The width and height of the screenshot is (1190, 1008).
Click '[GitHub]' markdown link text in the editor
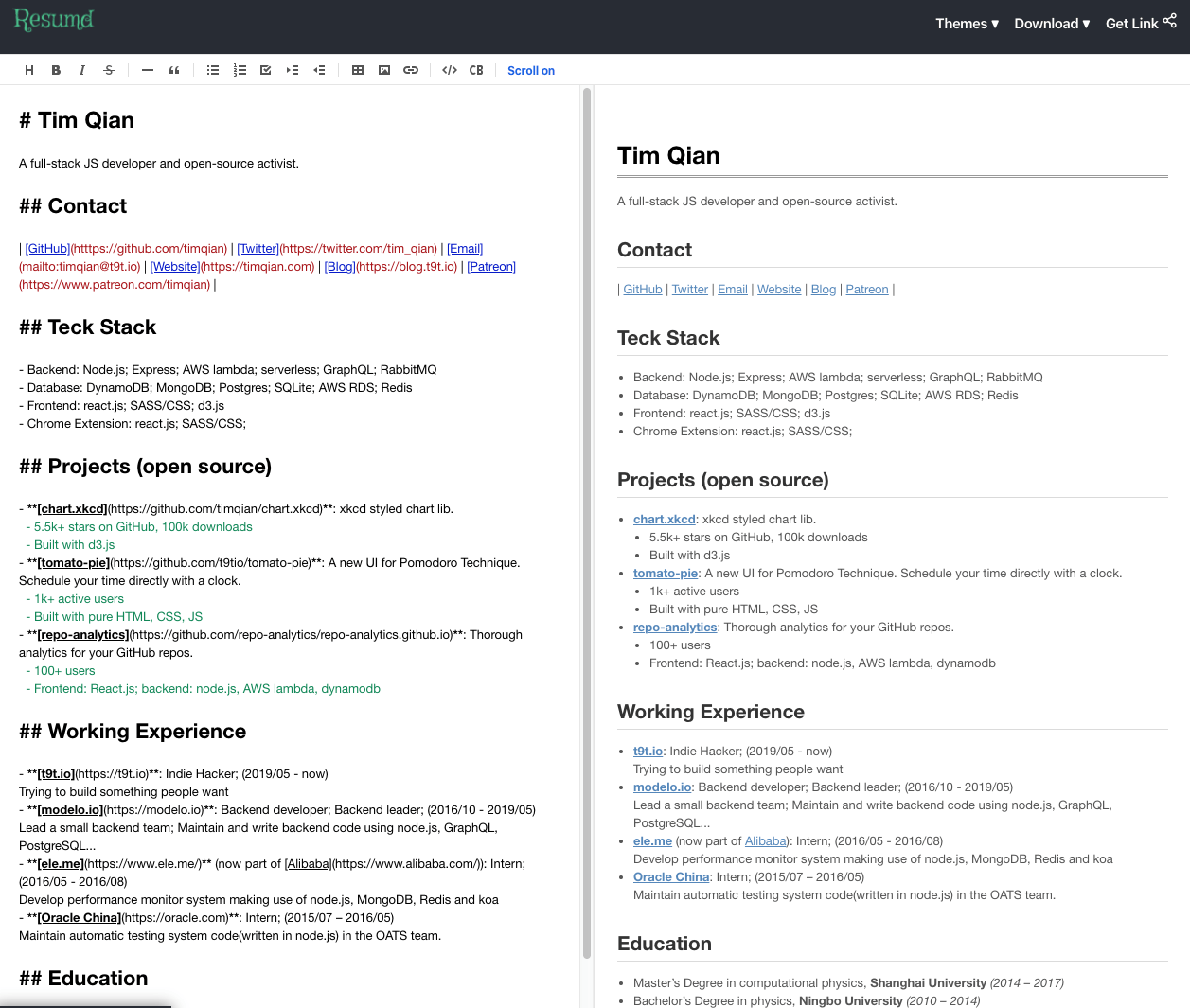pyautogui.click(x=47, y=249)
